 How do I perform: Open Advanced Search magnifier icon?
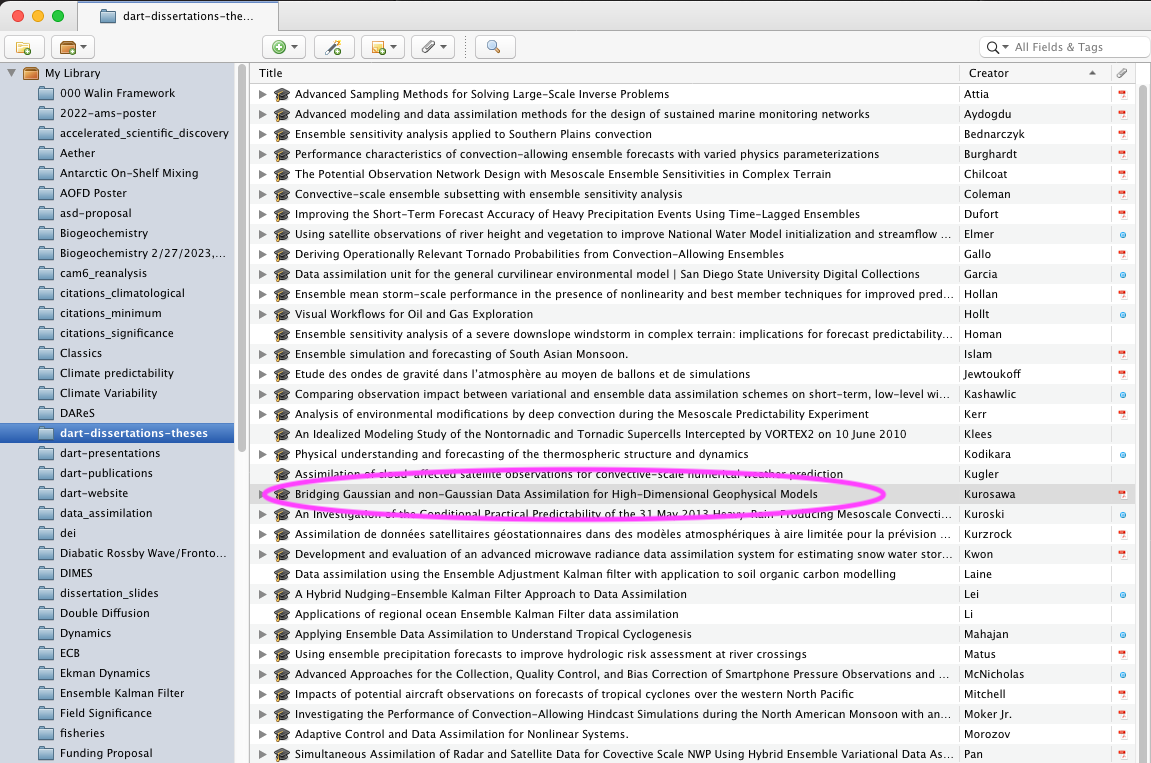point(494,47)
